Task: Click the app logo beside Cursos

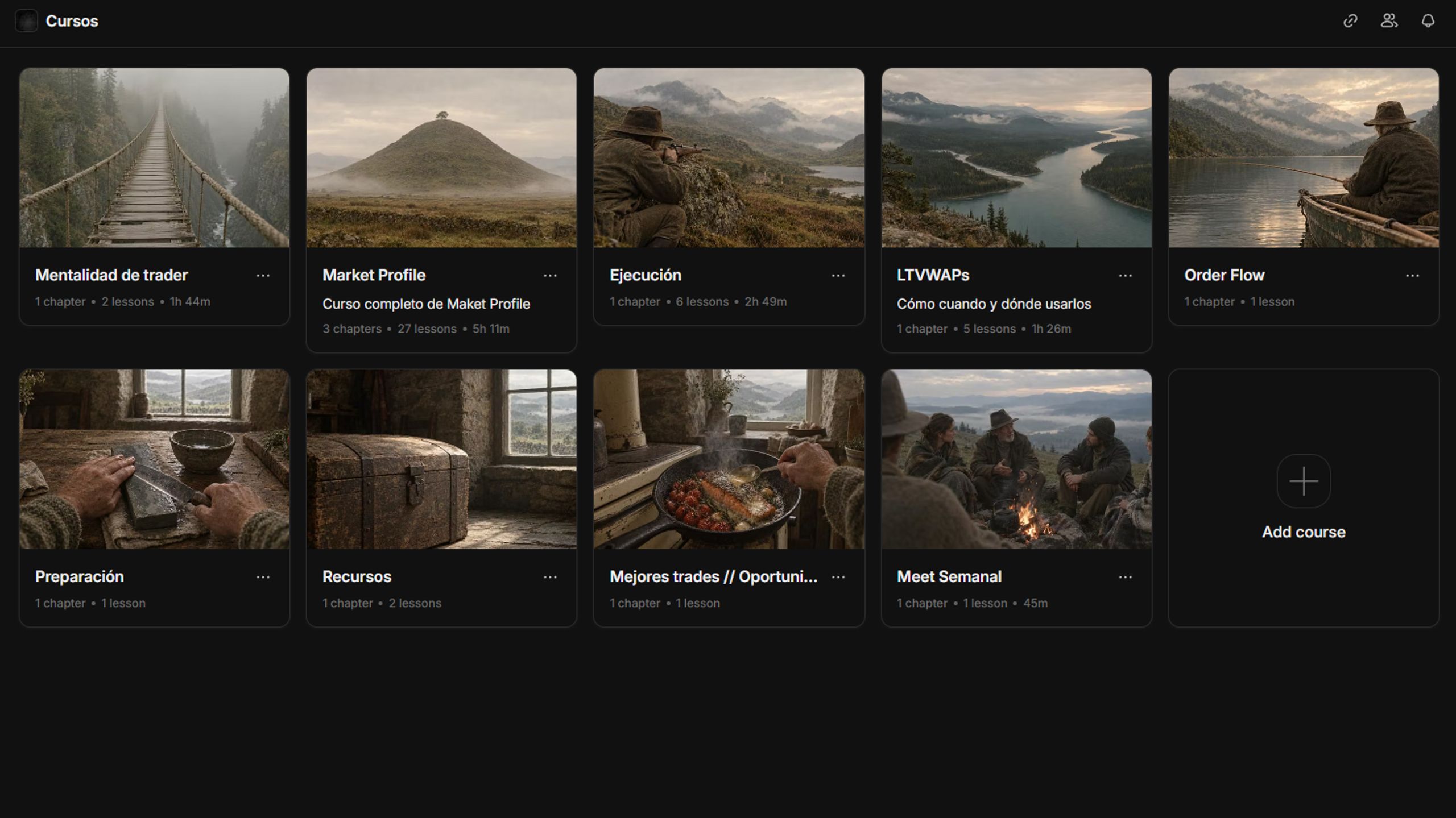Action: [26, 21]
